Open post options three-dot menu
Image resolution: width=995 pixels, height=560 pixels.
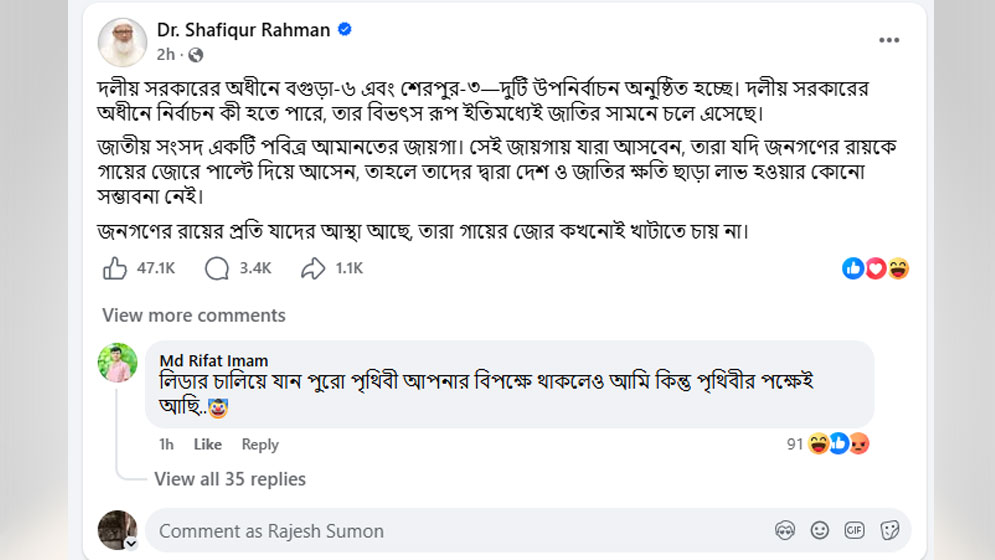tap(889, 40)
